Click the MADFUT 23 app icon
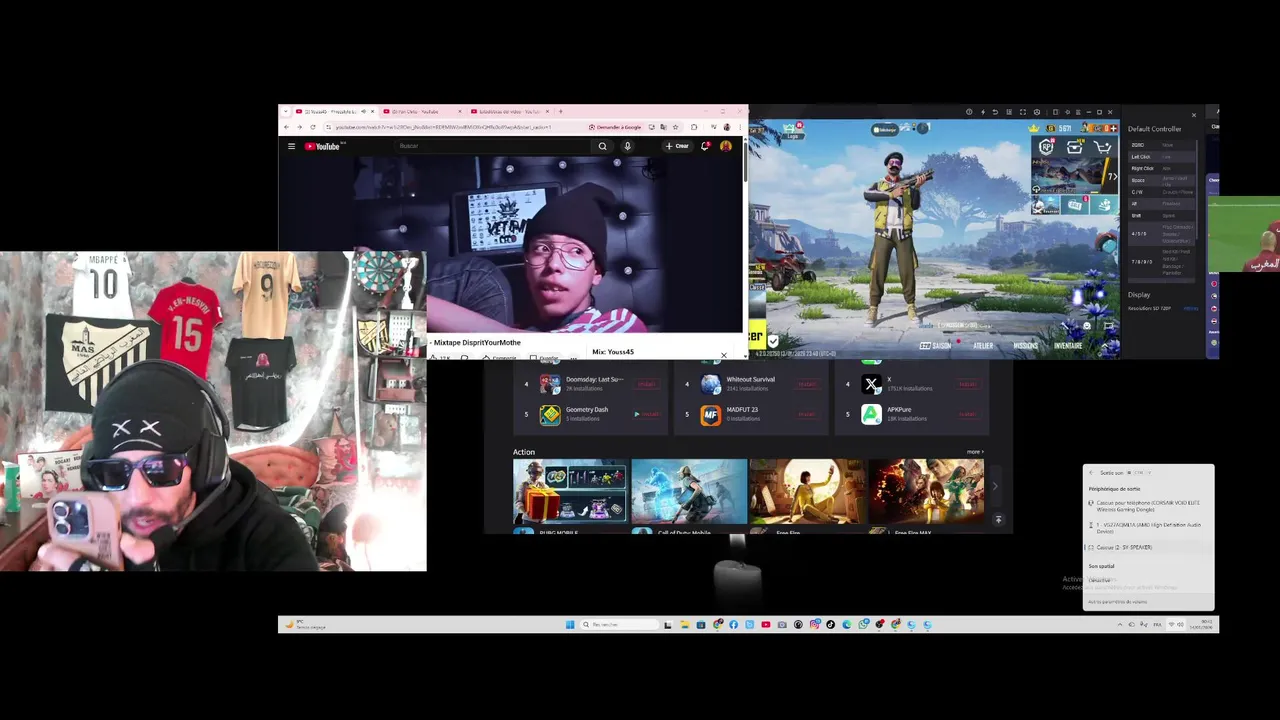This screenshot has width=1280, height=720. (711, 414)
